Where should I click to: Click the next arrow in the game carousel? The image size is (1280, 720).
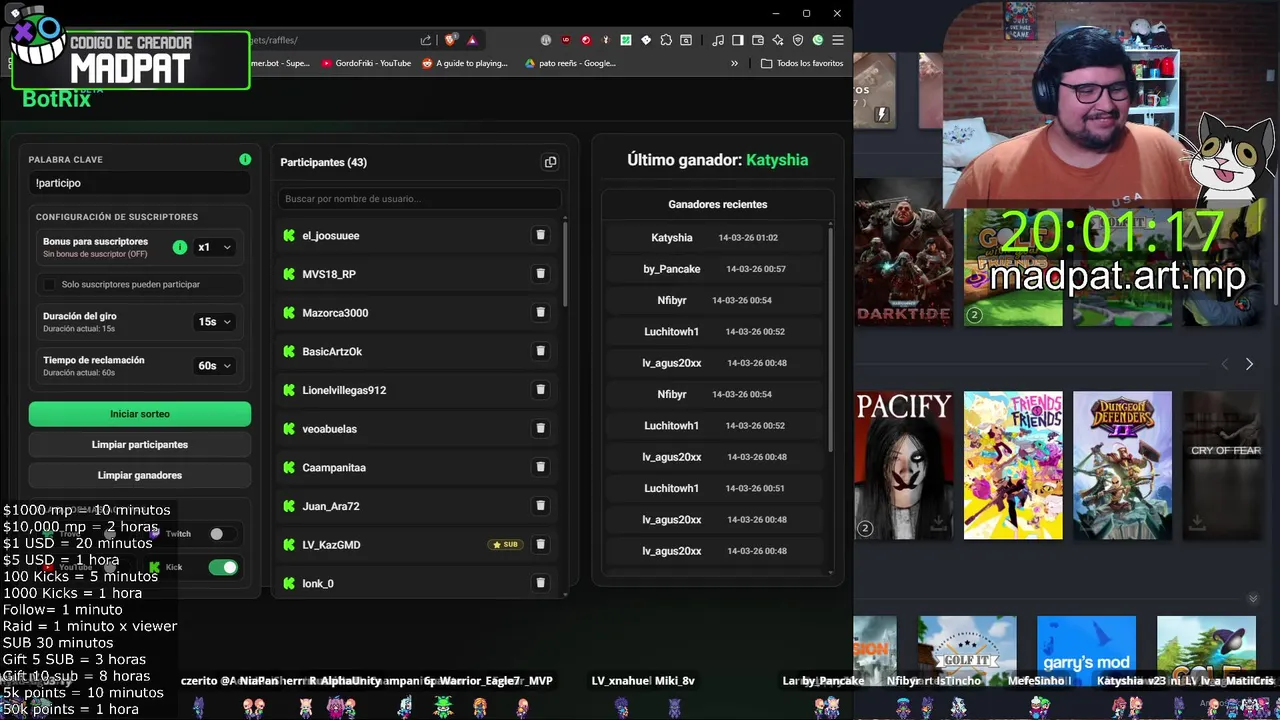click(1249, 364)
